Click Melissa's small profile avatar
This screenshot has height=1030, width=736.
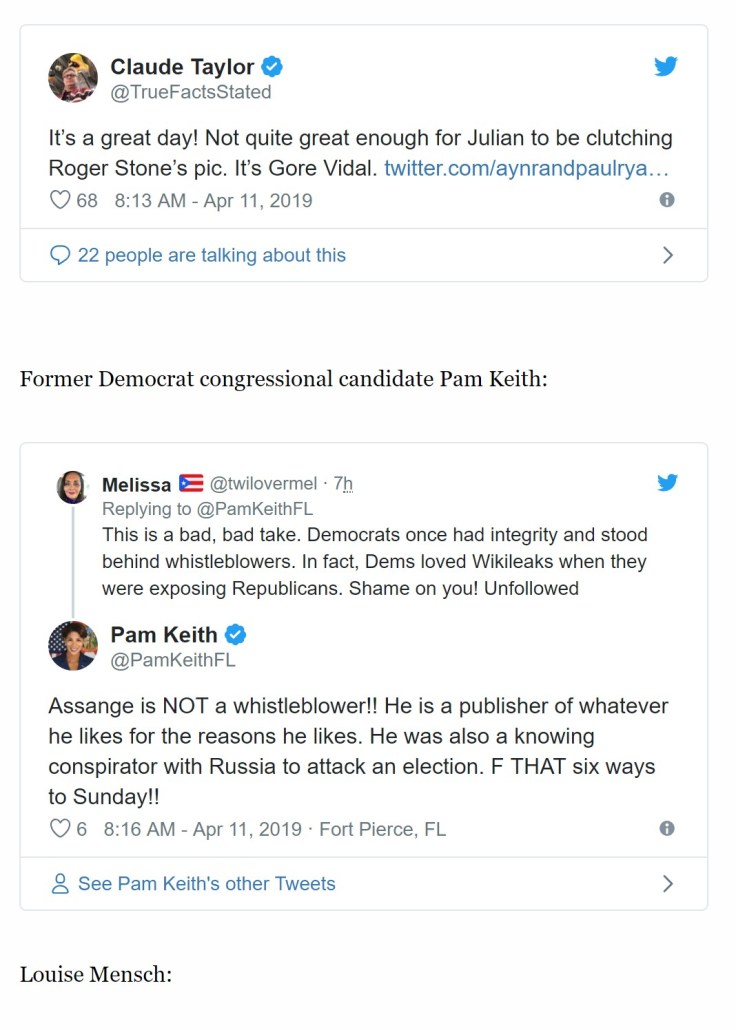click(72, 487)
